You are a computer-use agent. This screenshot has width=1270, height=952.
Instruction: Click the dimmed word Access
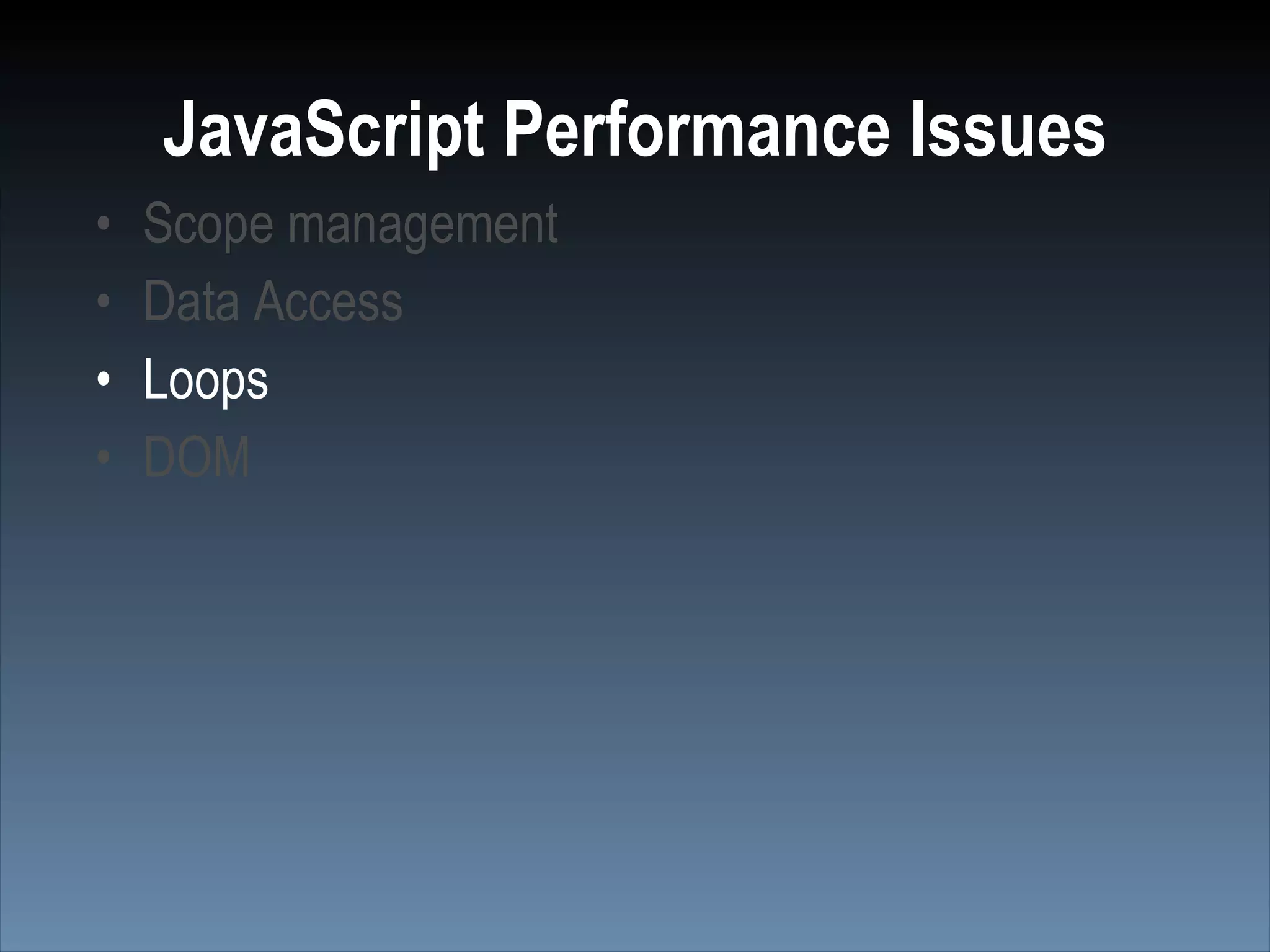click(328, 302)
